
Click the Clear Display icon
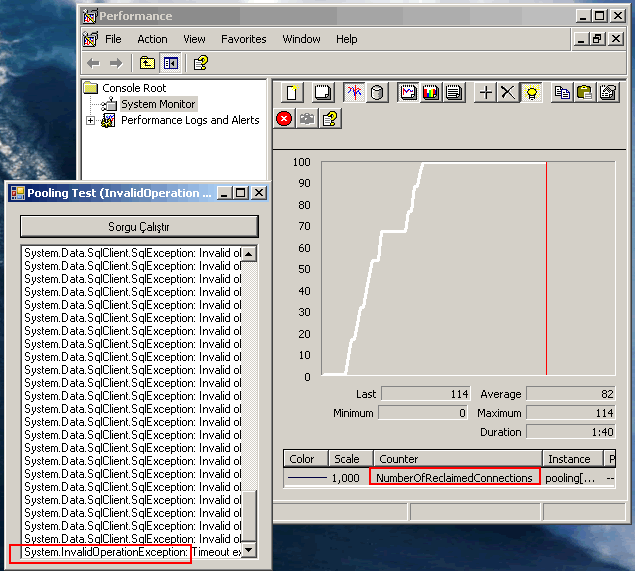(323, 93)
